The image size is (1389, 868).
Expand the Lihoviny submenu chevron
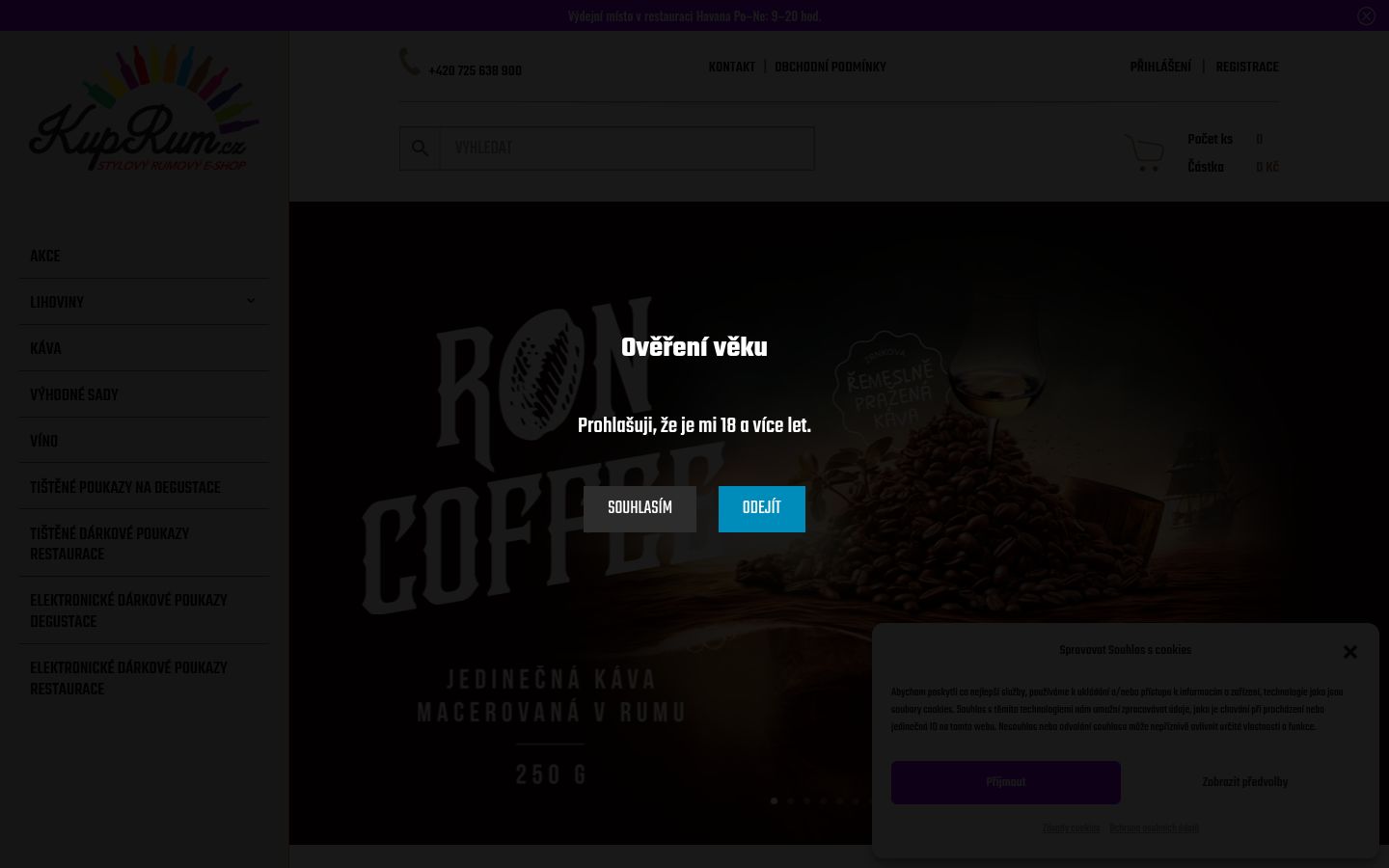coord(251,301)
